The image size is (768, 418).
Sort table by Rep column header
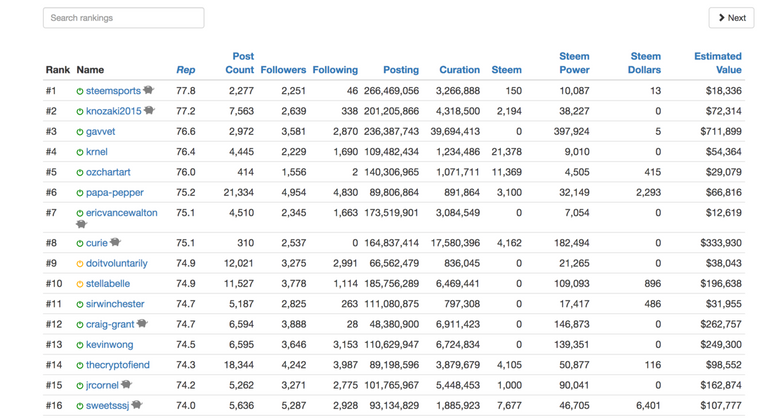tap(185, 70)
